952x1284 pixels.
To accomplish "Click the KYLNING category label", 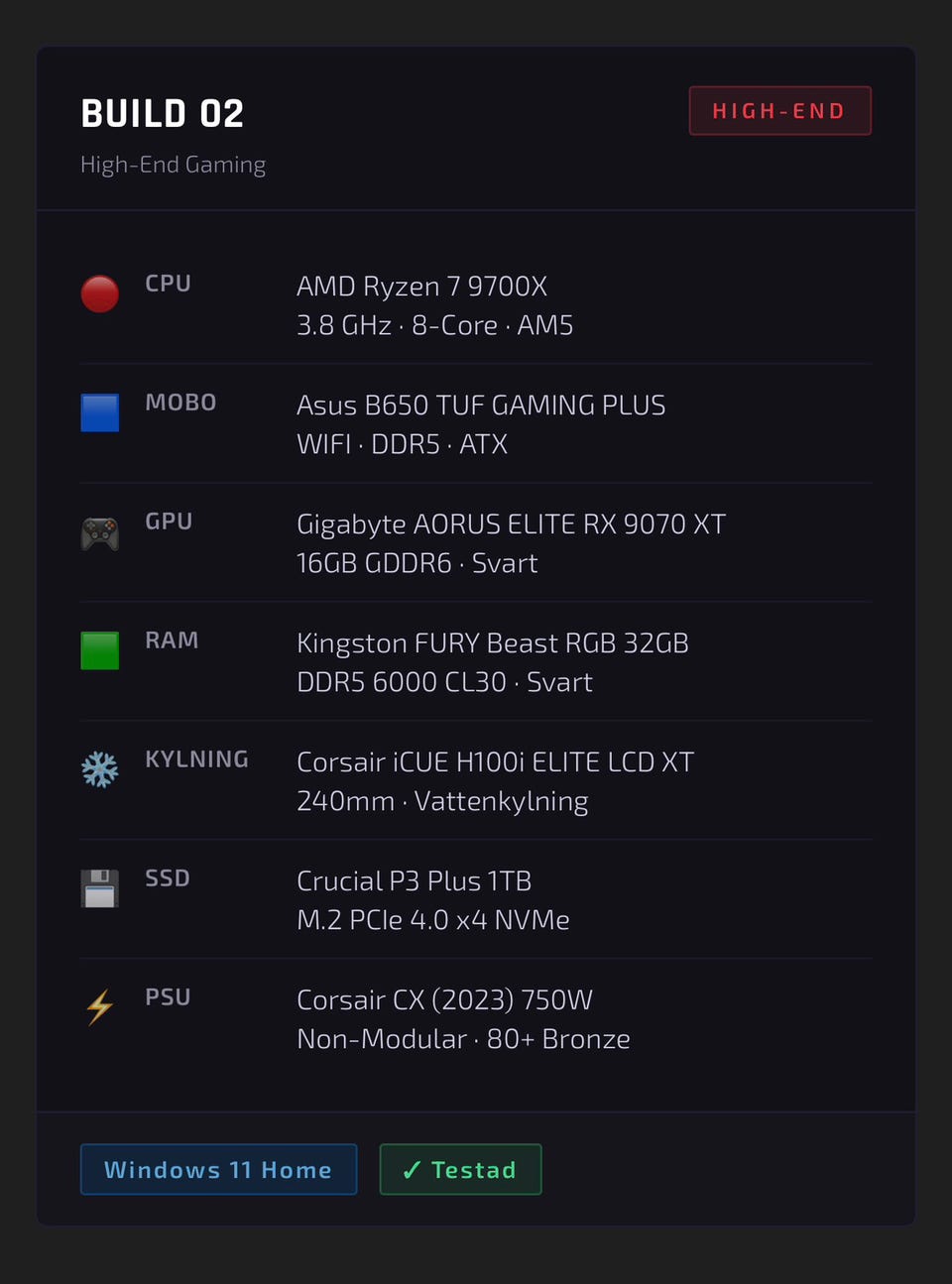I will [196, 759].
